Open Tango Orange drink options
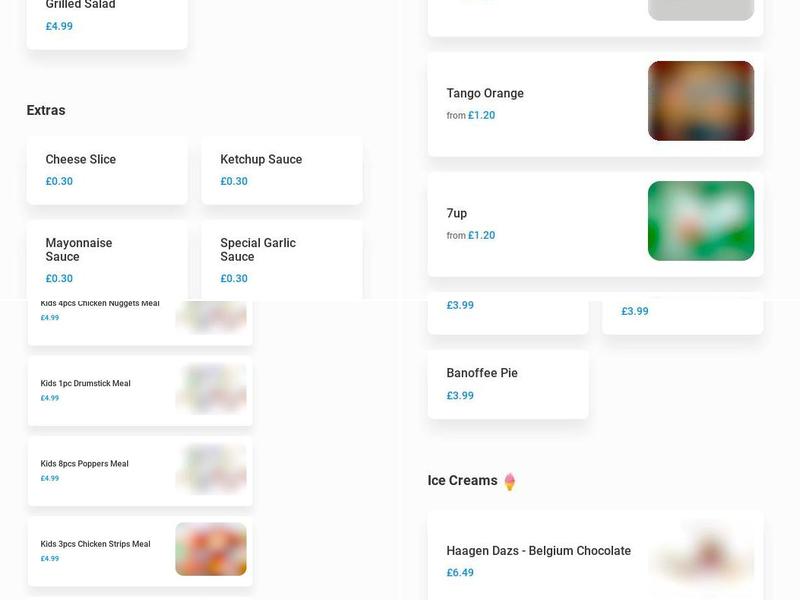 point(595,104)
